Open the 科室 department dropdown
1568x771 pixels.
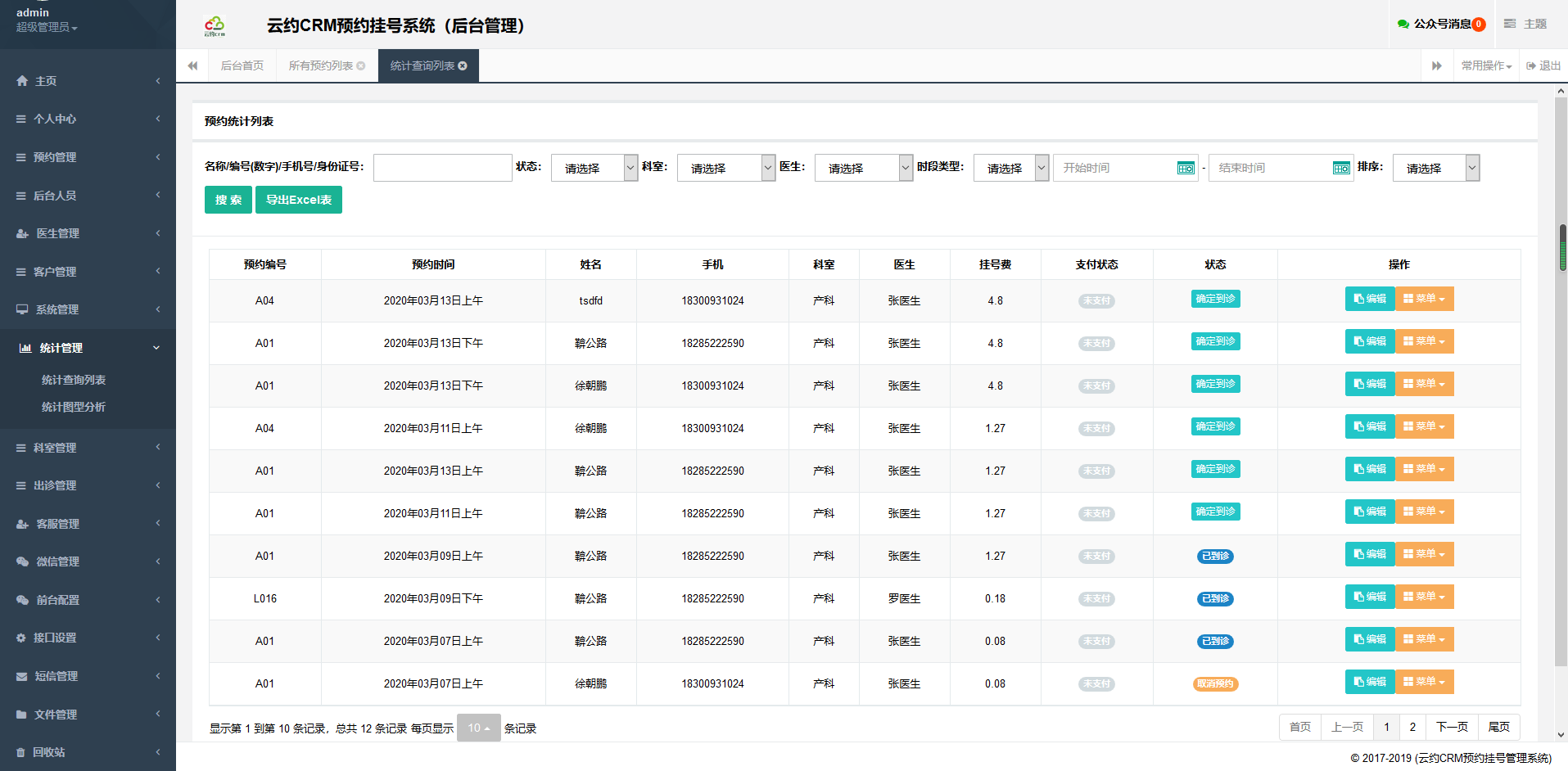coord(725,168)
